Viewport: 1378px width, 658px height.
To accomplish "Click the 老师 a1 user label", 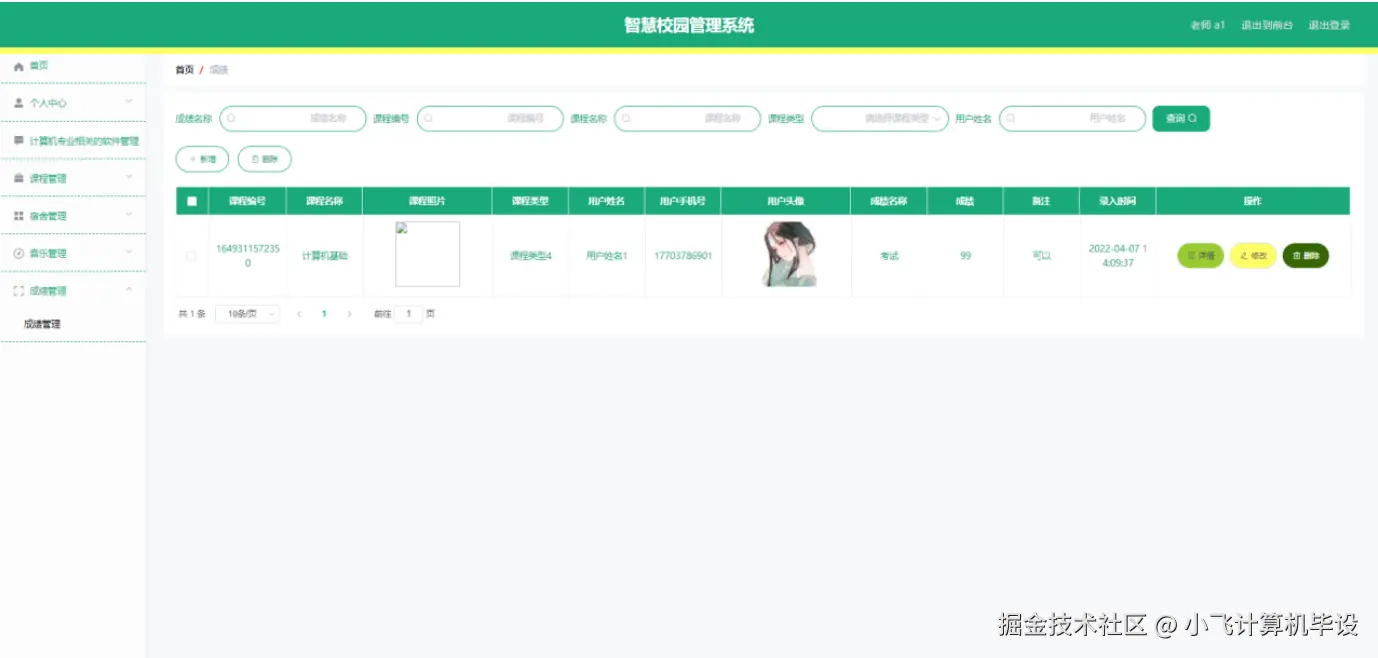I will pyautogui.click(x=1207, y=25).
